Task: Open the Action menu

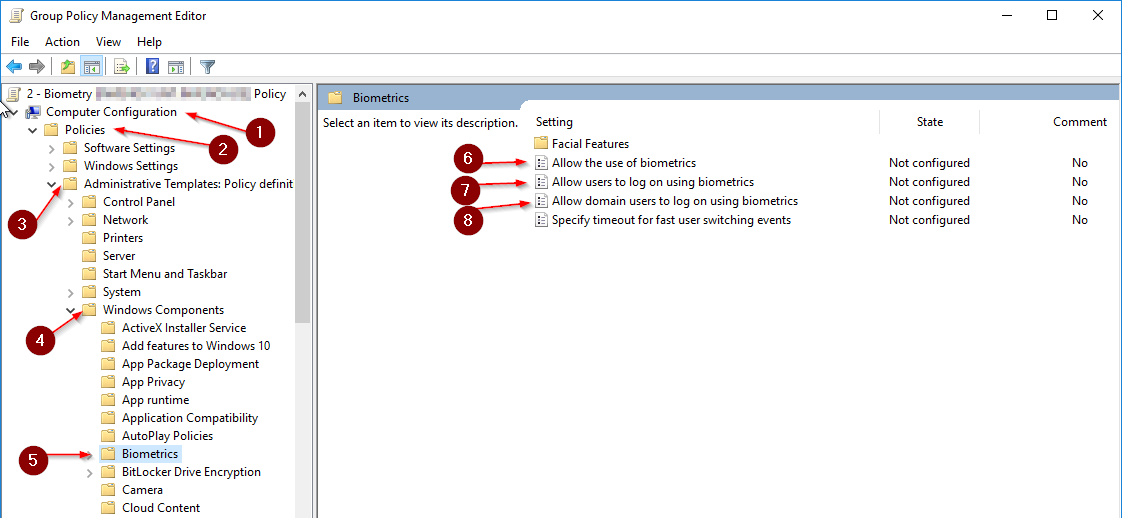Action: [62, 41]
